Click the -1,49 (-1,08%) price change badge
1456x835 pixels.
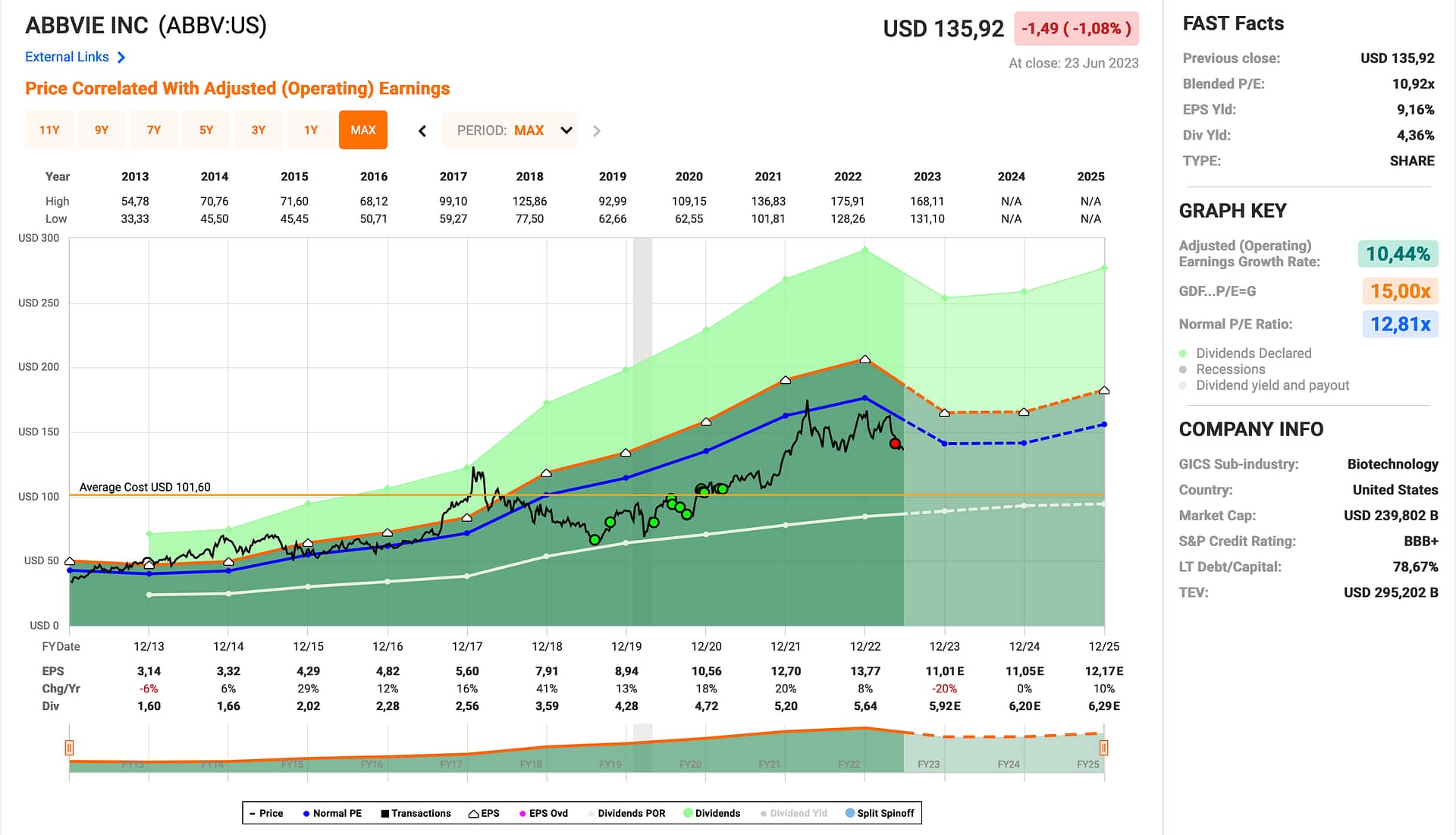tap(1076, 29)
